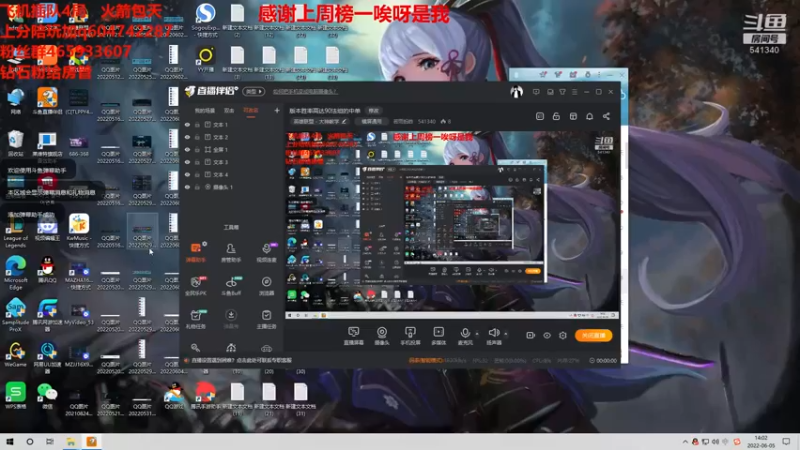
Task: Edit the 英雄联盟 category tag
Action: [320, 121]
